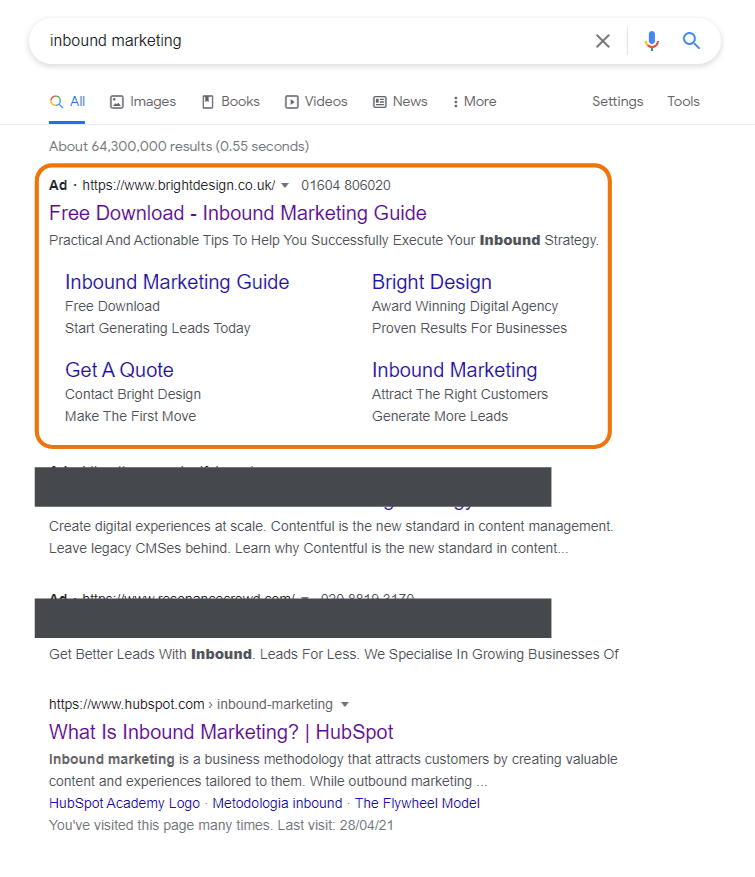Open the 'HubSpot Academy Logo' link
Image resolution: width=755 pixels, height=877 pixels.
tap(124, 803)
